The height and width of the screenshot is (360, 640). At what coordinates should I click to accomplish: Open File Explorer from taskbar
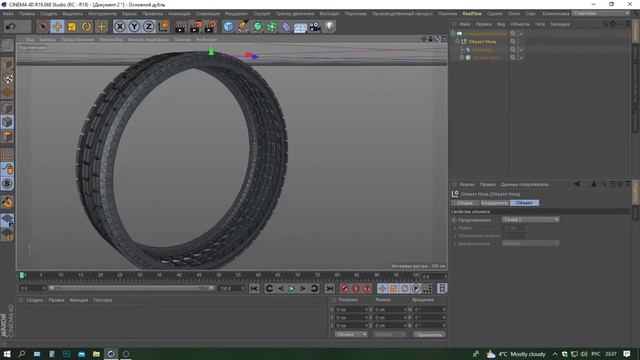(96, 354)
